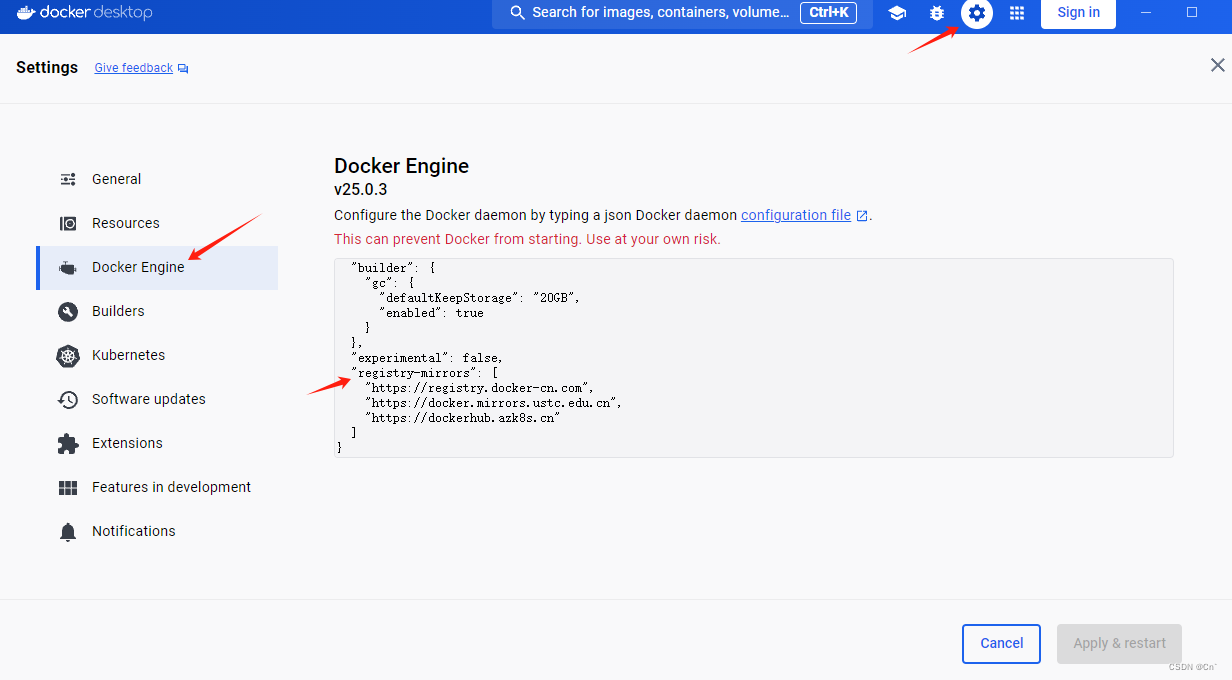Screen dimensions: 1232x680
Task: Click the Apply & restart button
Action: (x=1119, y=644)
